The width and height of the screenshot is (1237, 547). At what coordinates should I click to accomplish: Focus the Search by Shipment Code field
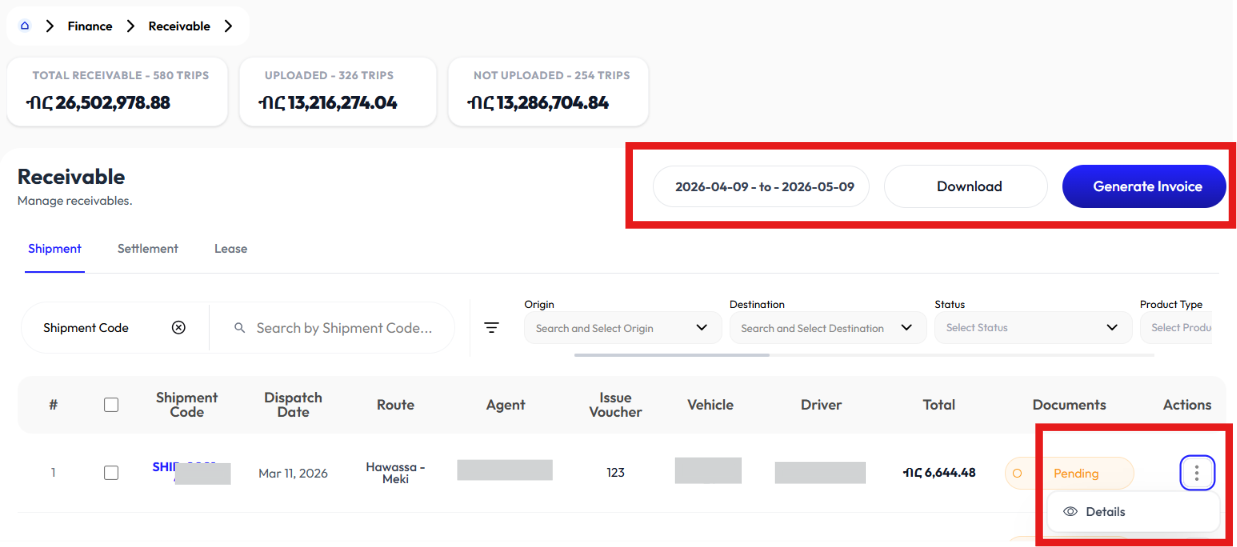click(344, 327)
